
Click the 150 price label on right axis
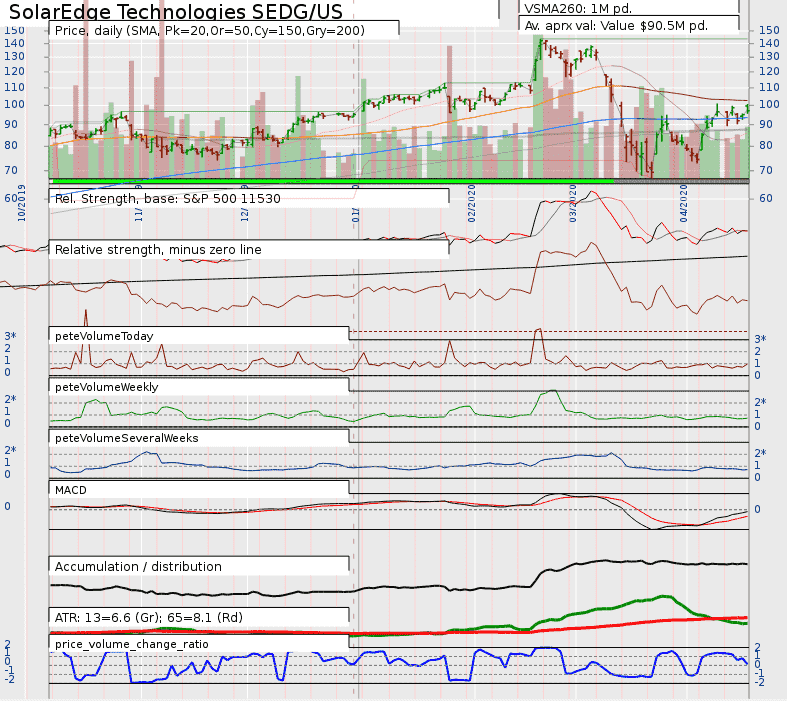769,31
